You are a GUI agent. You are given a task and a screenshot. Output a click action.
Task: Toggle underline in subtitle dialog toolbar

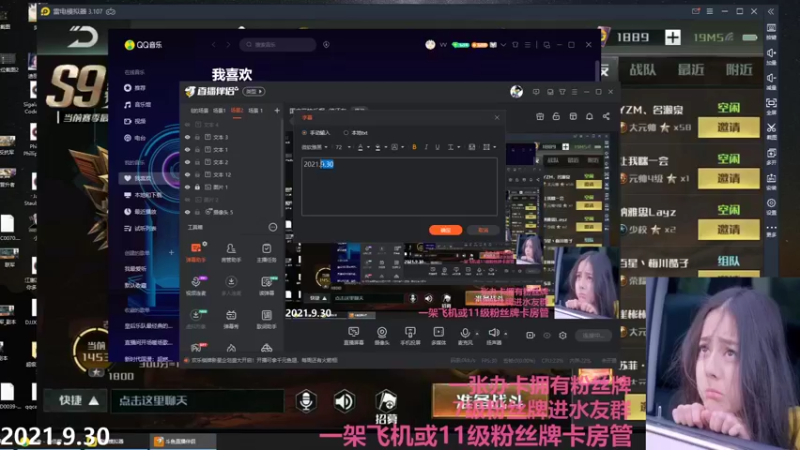(x=437, y=147)
